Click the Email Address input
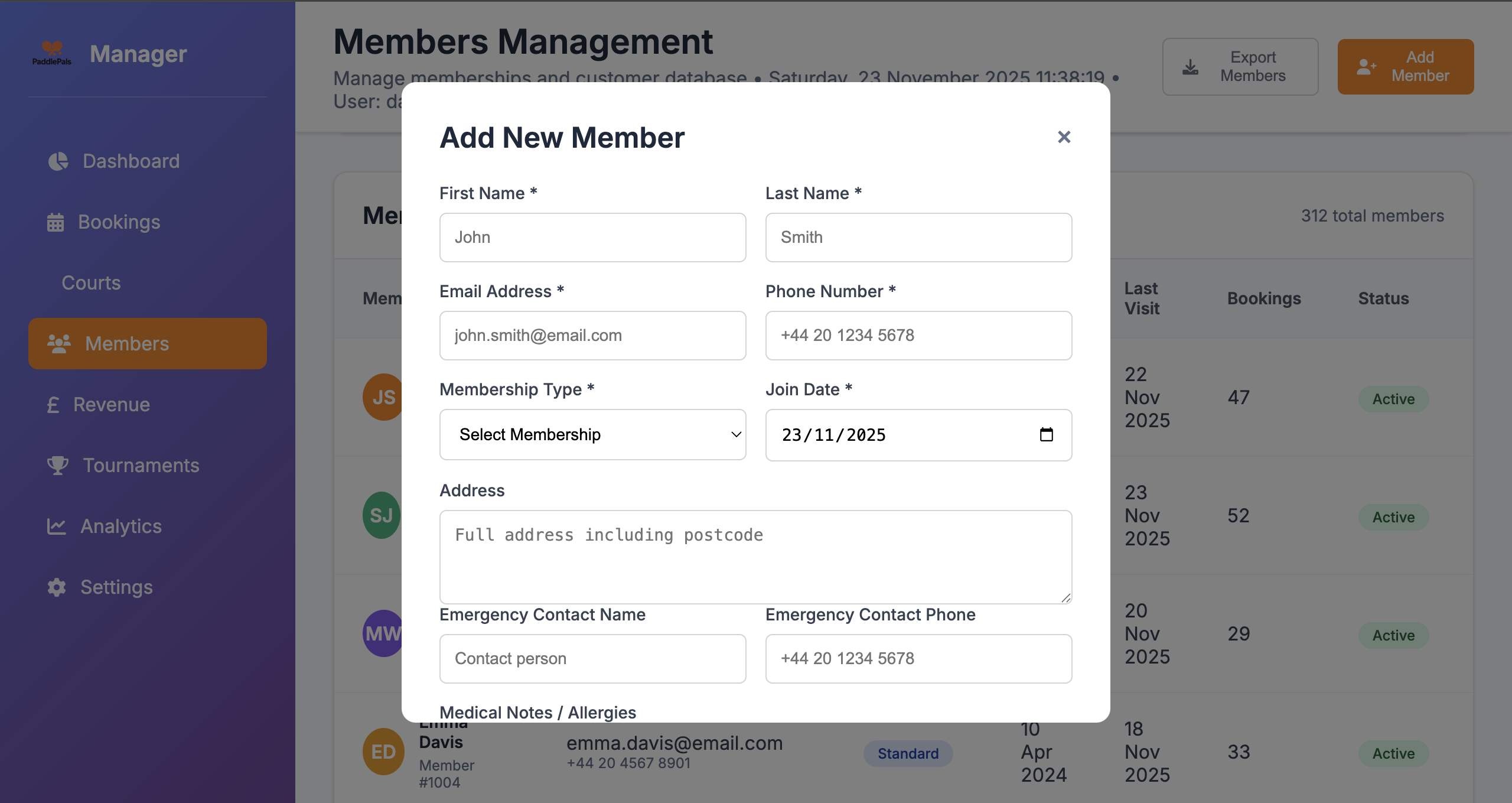 (x=593, y=336)
